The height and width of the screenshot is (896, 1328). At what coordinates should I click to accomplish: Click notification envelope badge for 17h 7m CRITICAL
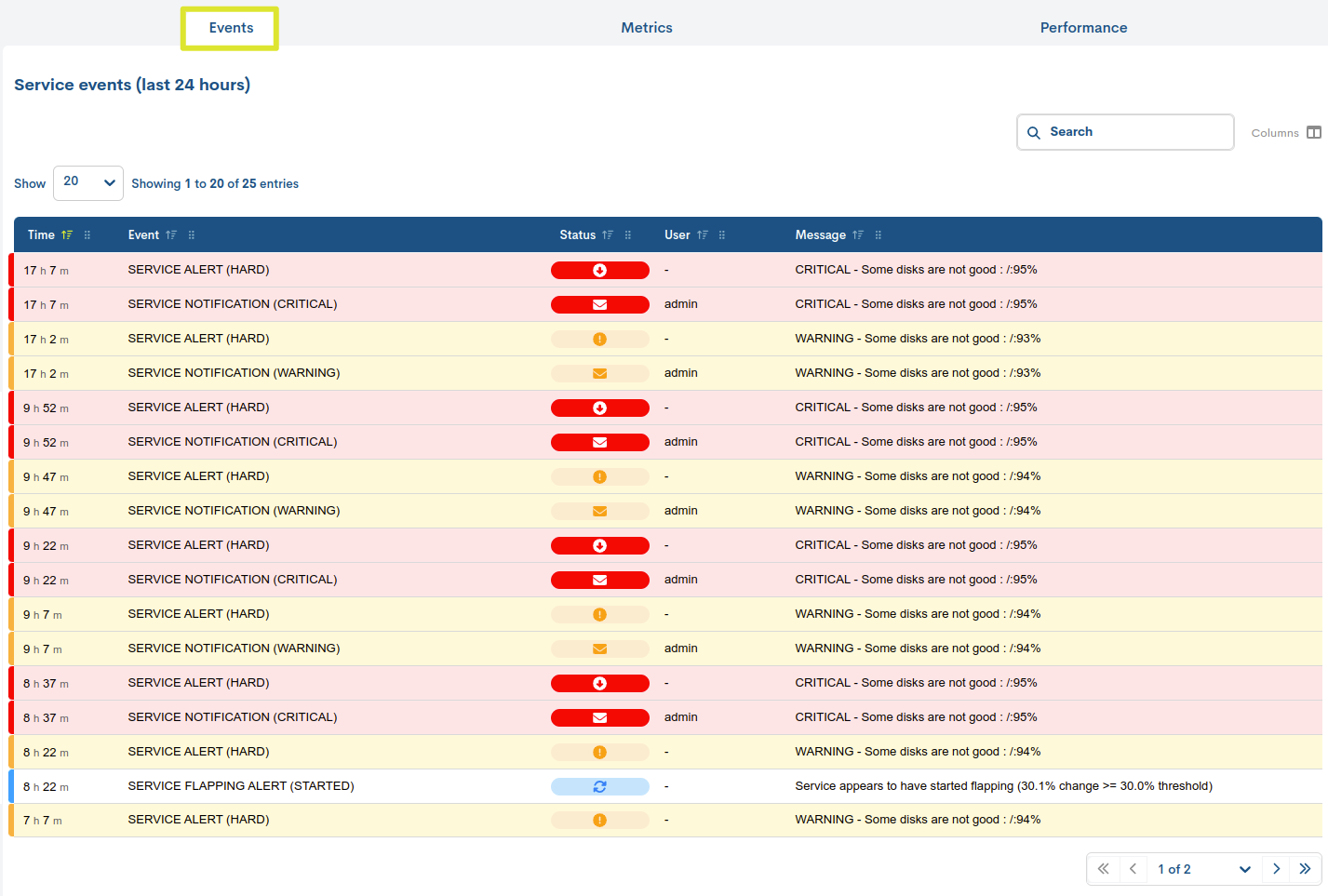[600, 304]
